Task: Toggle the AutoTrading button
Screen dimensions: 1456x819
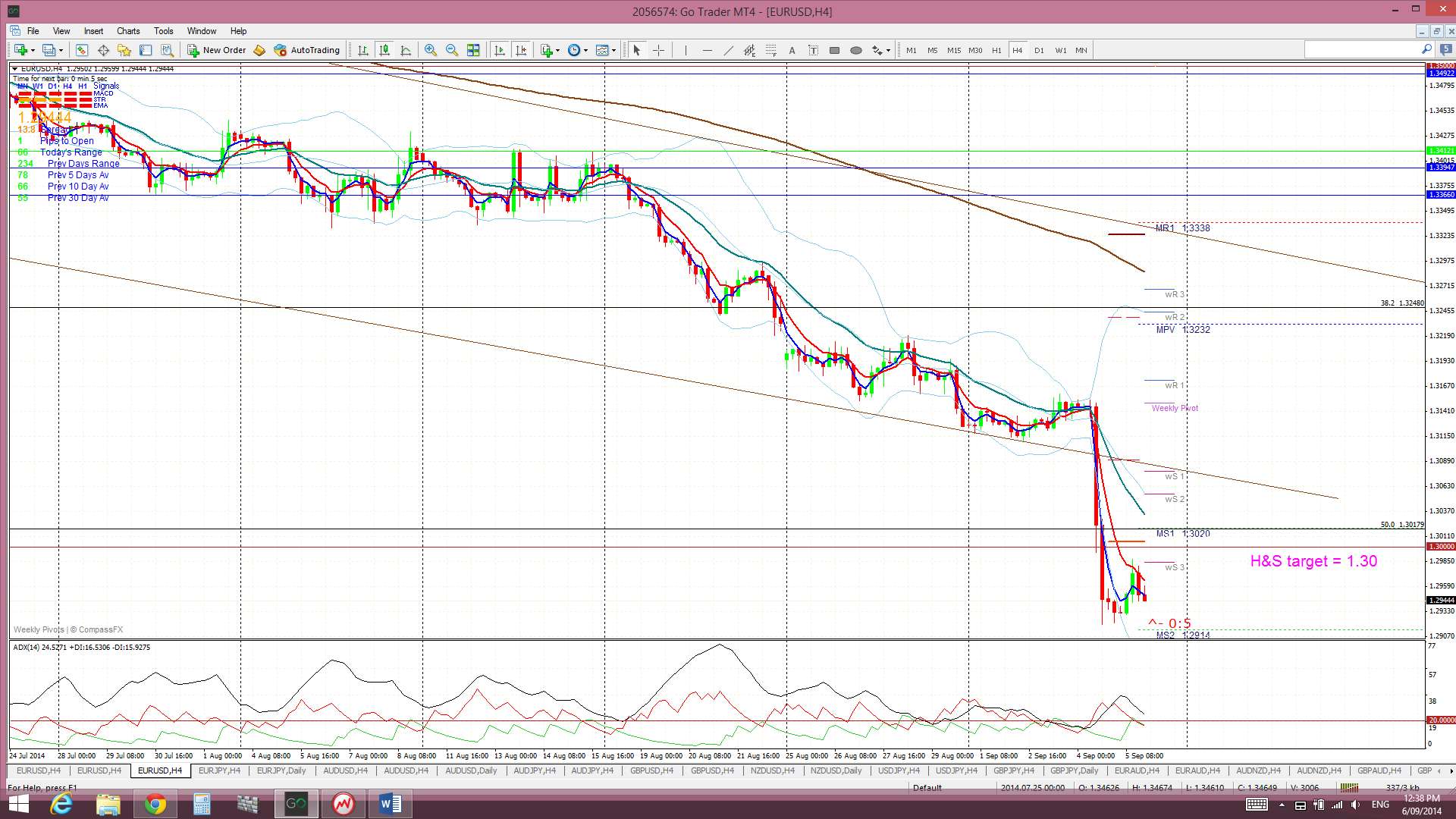Action: pyautogui.click(x=307, y=50)
